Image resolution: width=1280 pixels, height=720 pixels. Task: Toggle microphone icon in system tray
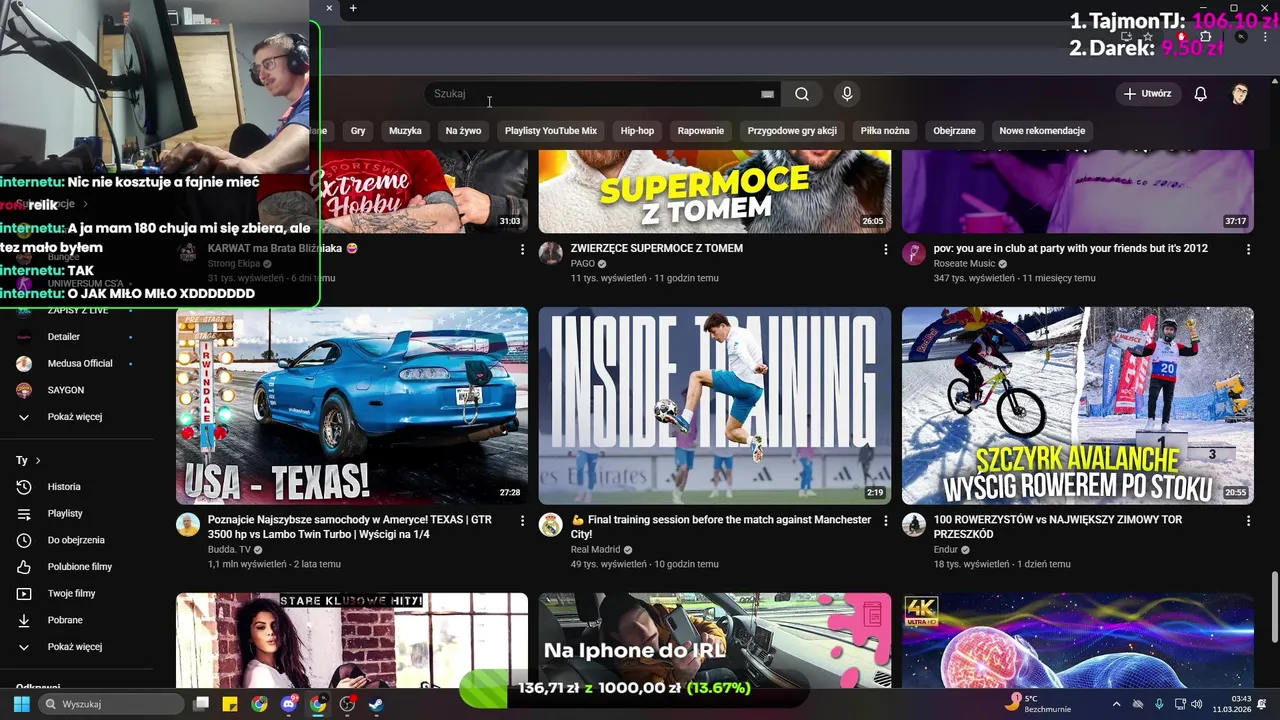point(1159,704)
